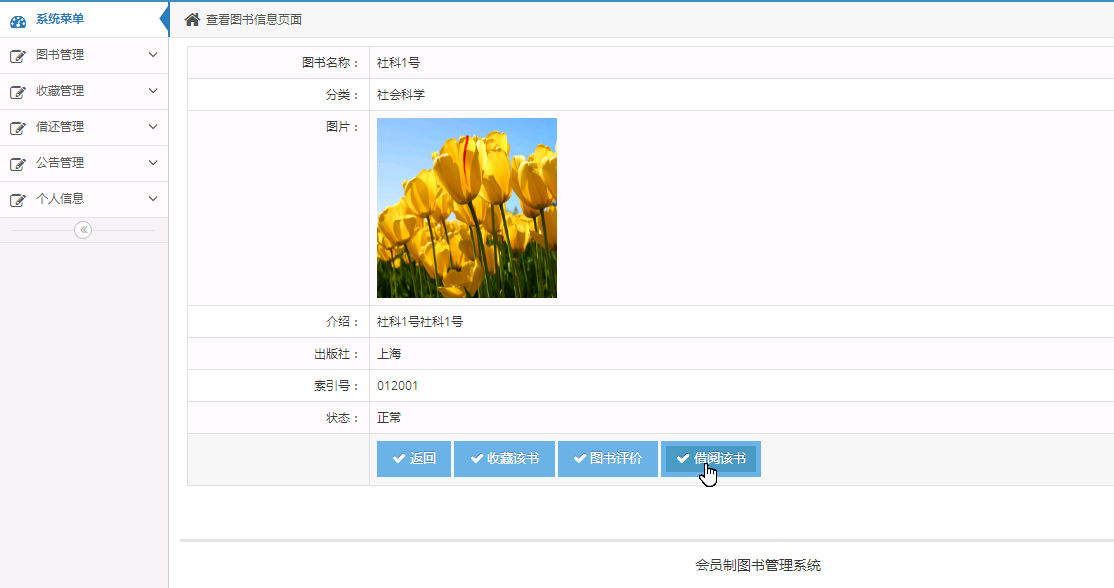Click the yellow tulips book image
Viewport: 1114px width, 588px height.
tap(467, 208)
